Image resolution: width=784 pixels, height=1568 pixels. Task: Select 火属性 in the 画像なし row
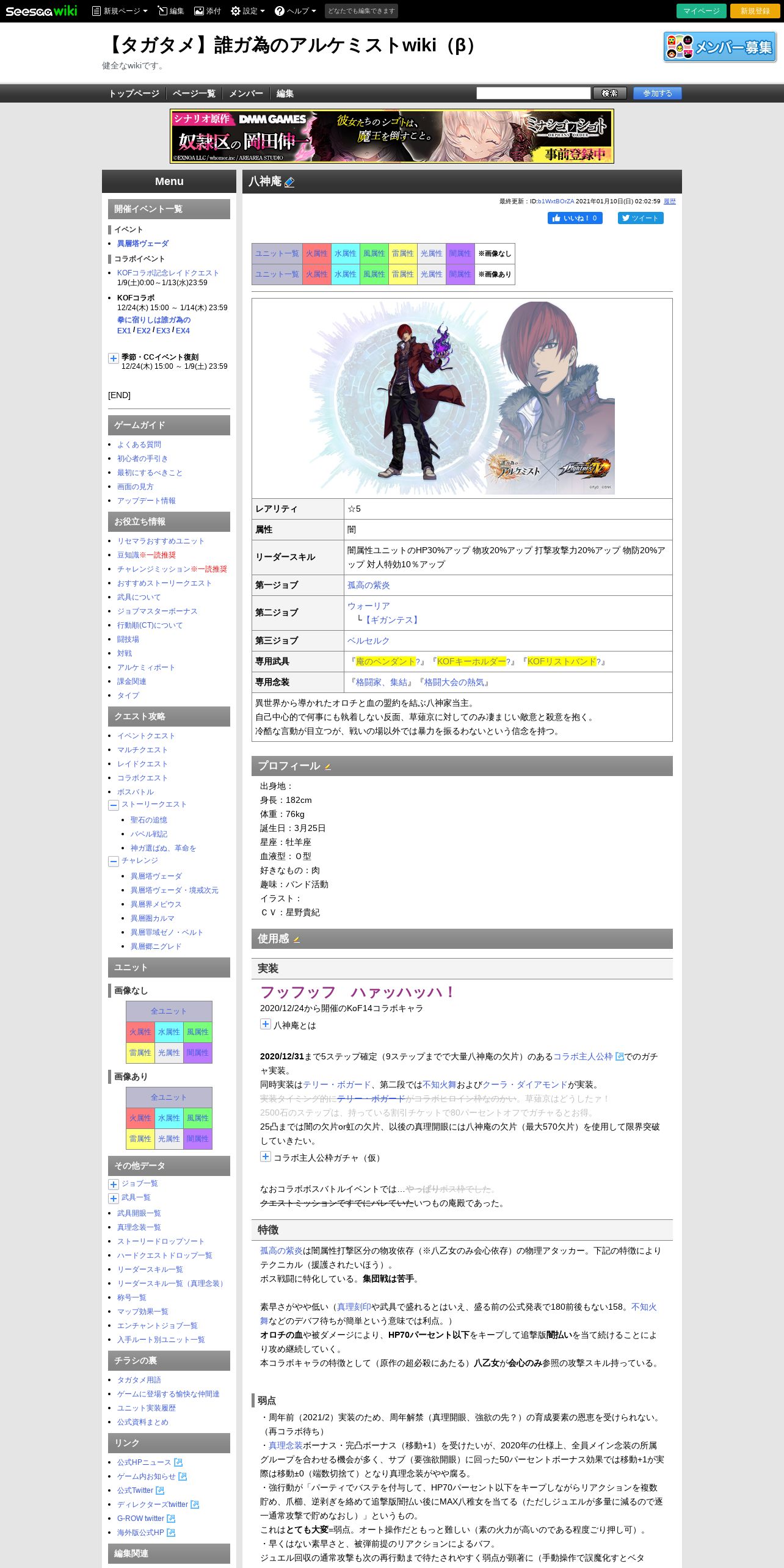click(316, 253)
